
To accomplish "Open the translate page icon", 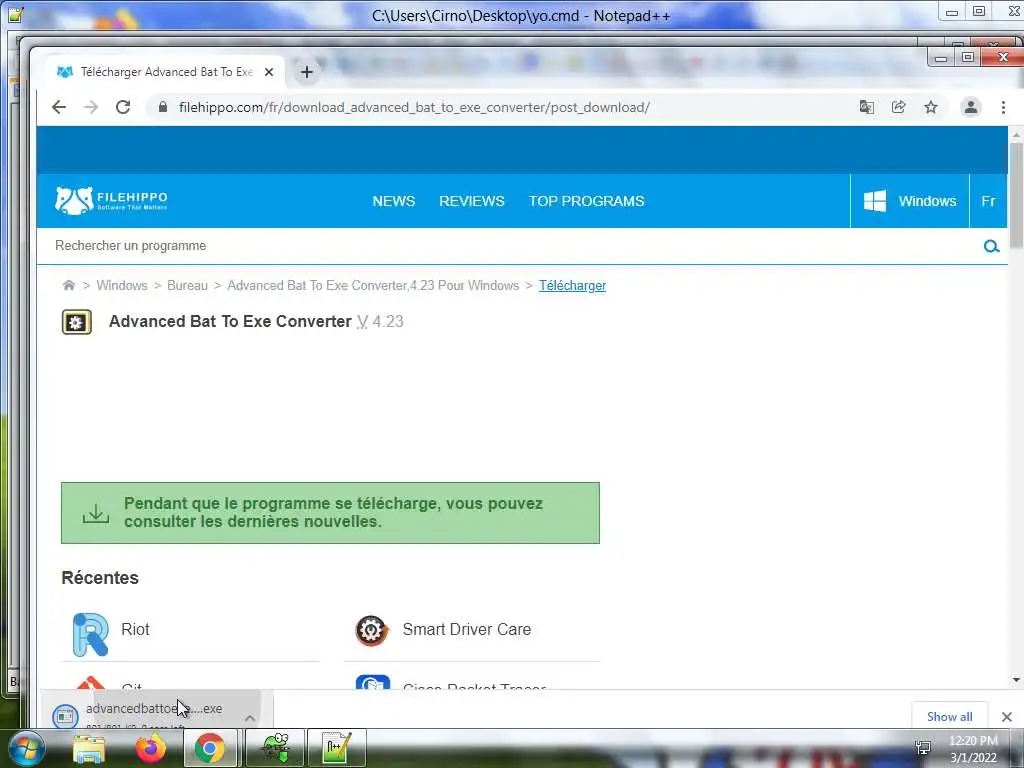I will [x=867, y=107].
